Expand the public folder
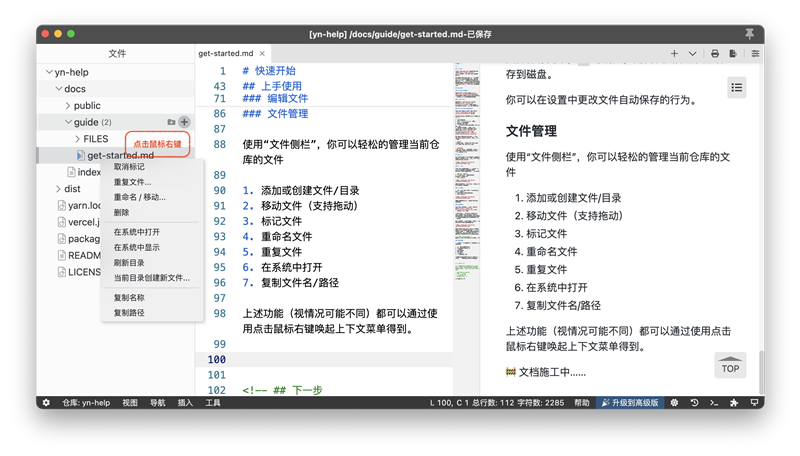800x456 pixels. tap(68, 106)
